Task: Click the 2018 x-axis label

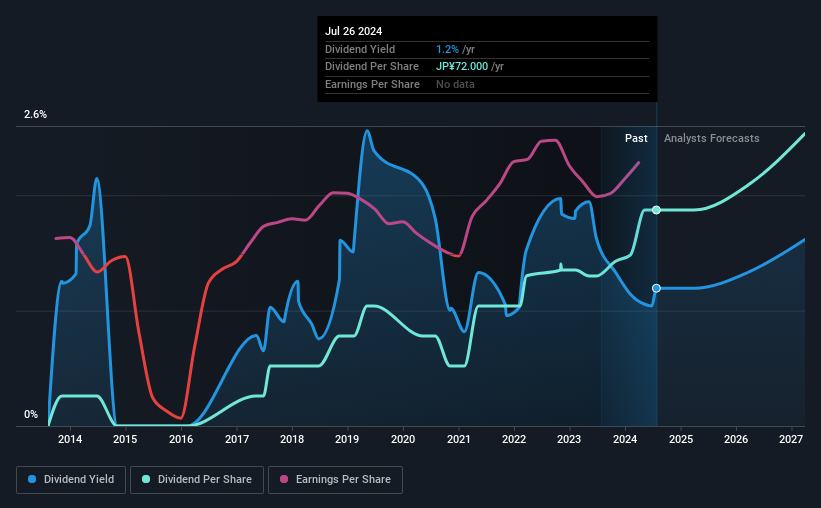Action: (x=292, y=439)
